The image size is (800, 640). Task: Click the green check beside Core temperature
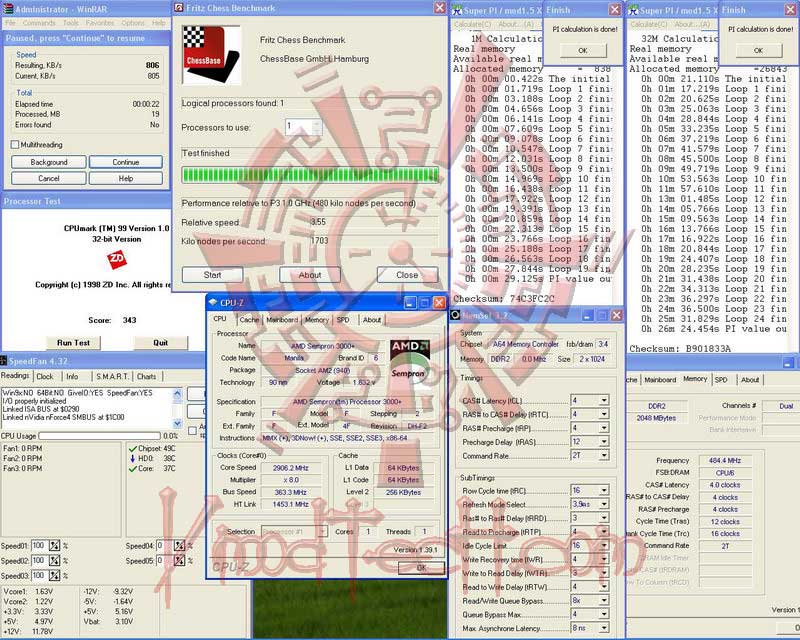click(x=133, y=469)
